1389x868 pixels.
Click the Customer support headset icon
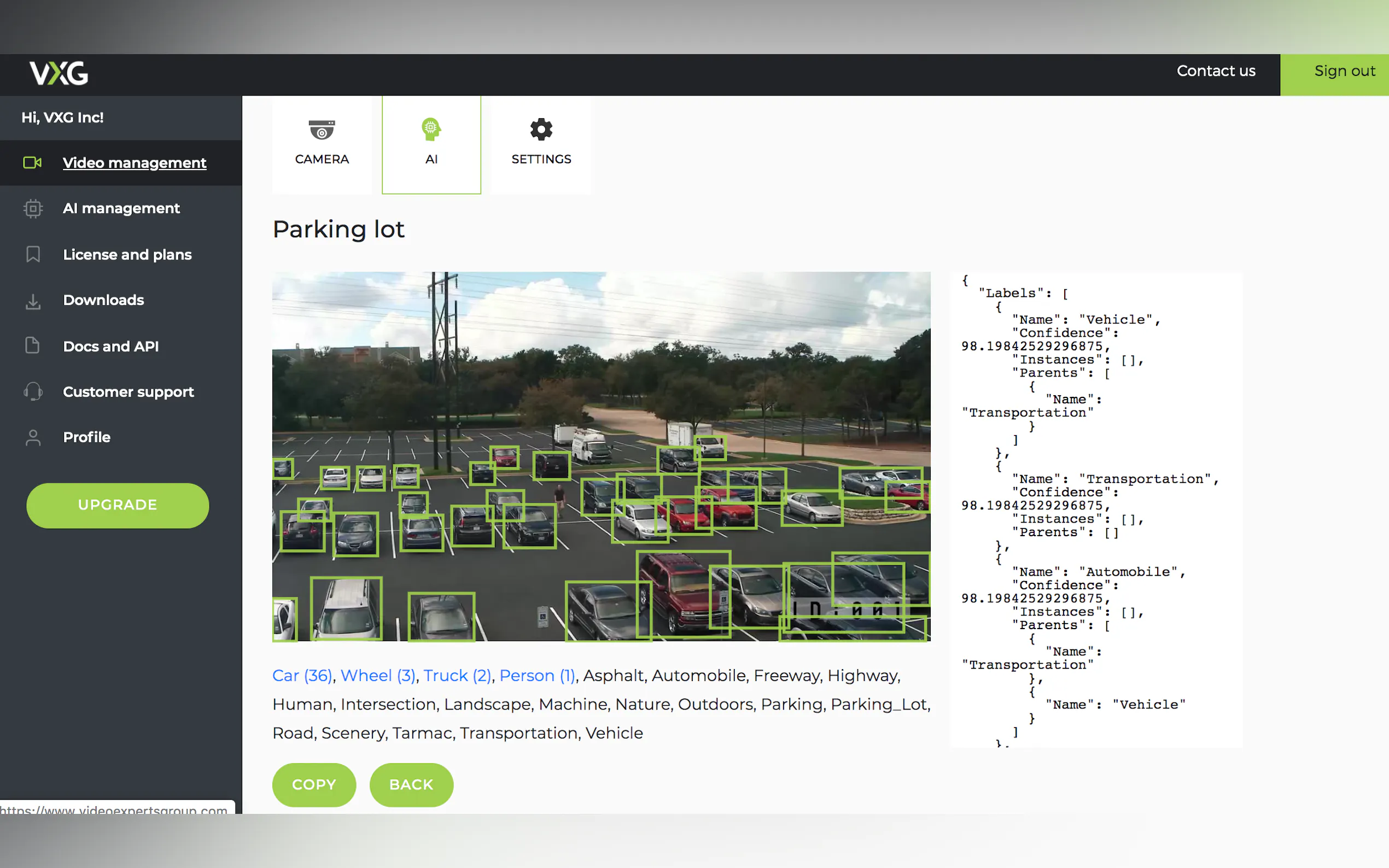point(33,391)
